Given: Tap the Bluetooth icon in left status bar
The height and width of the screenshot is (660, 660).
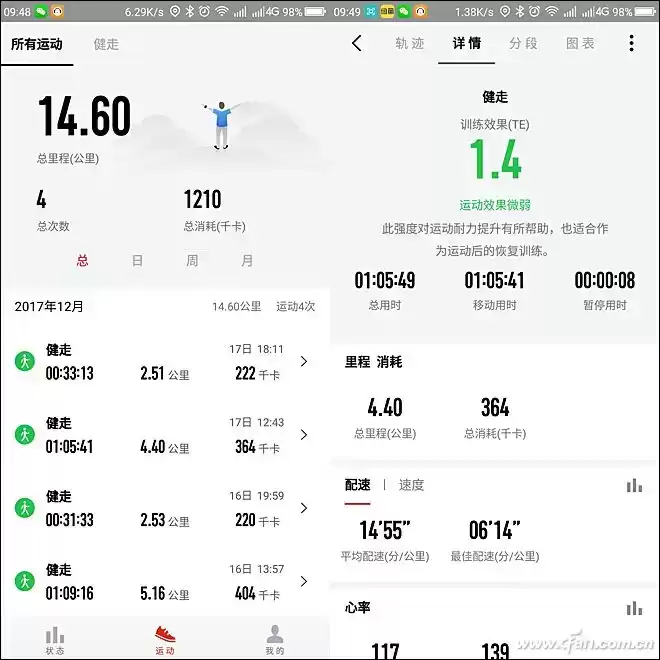Looking at the screenshot, I should coord(190,11).
